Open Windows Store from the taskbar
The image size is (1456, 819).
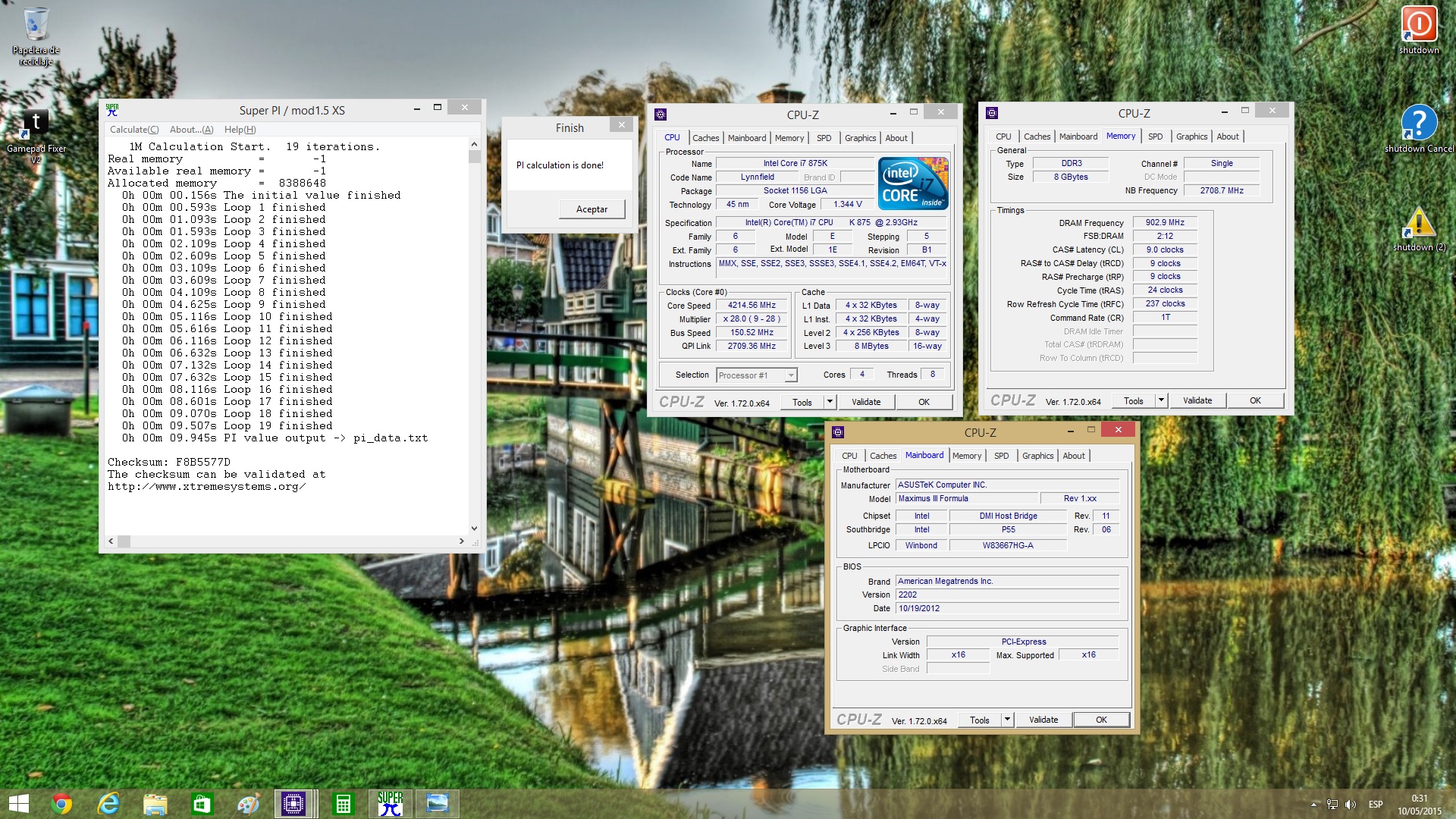click(202, 804)
